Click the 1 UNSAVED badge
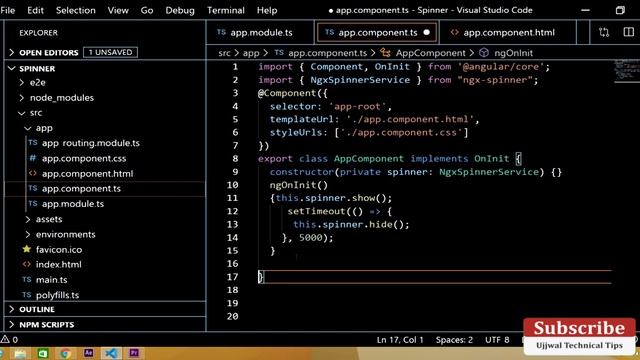The width and height of the screenshot is (640, 360). click(110, 52)
